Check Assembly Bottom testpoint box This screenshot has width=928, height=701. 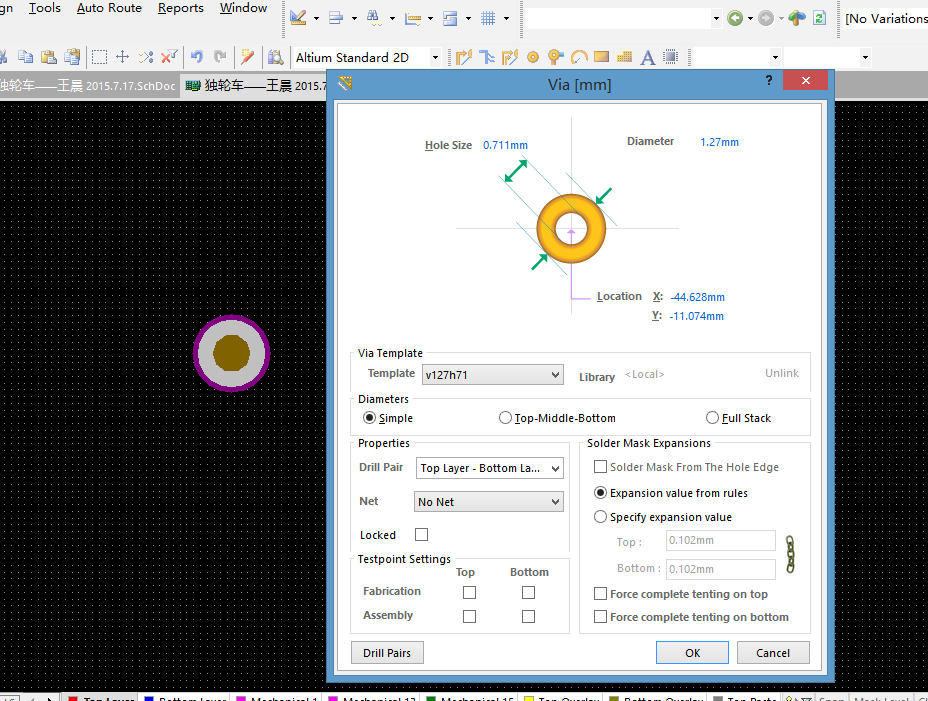point(529,616)
